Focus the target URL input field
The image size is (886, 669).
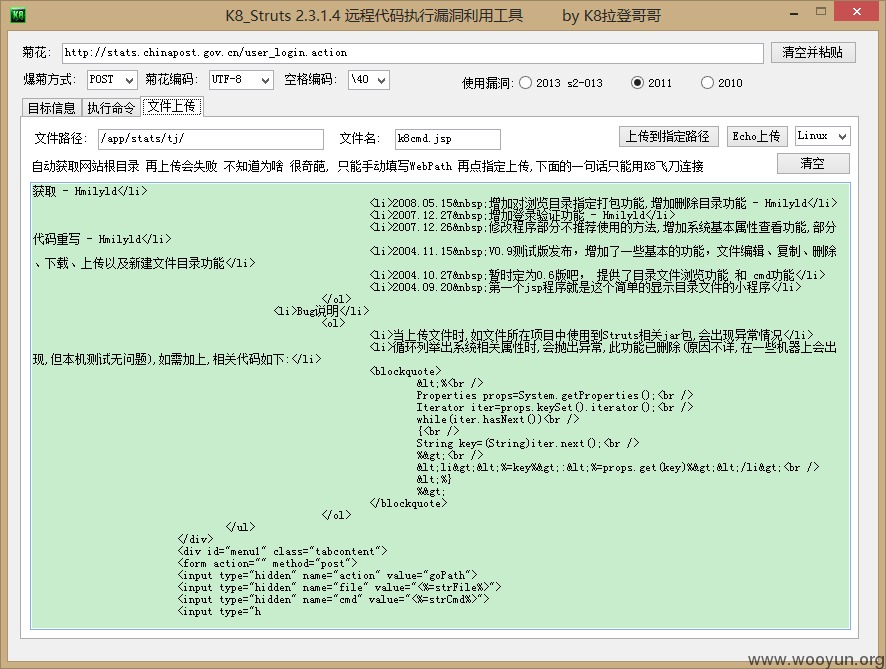tap(412, 53)
